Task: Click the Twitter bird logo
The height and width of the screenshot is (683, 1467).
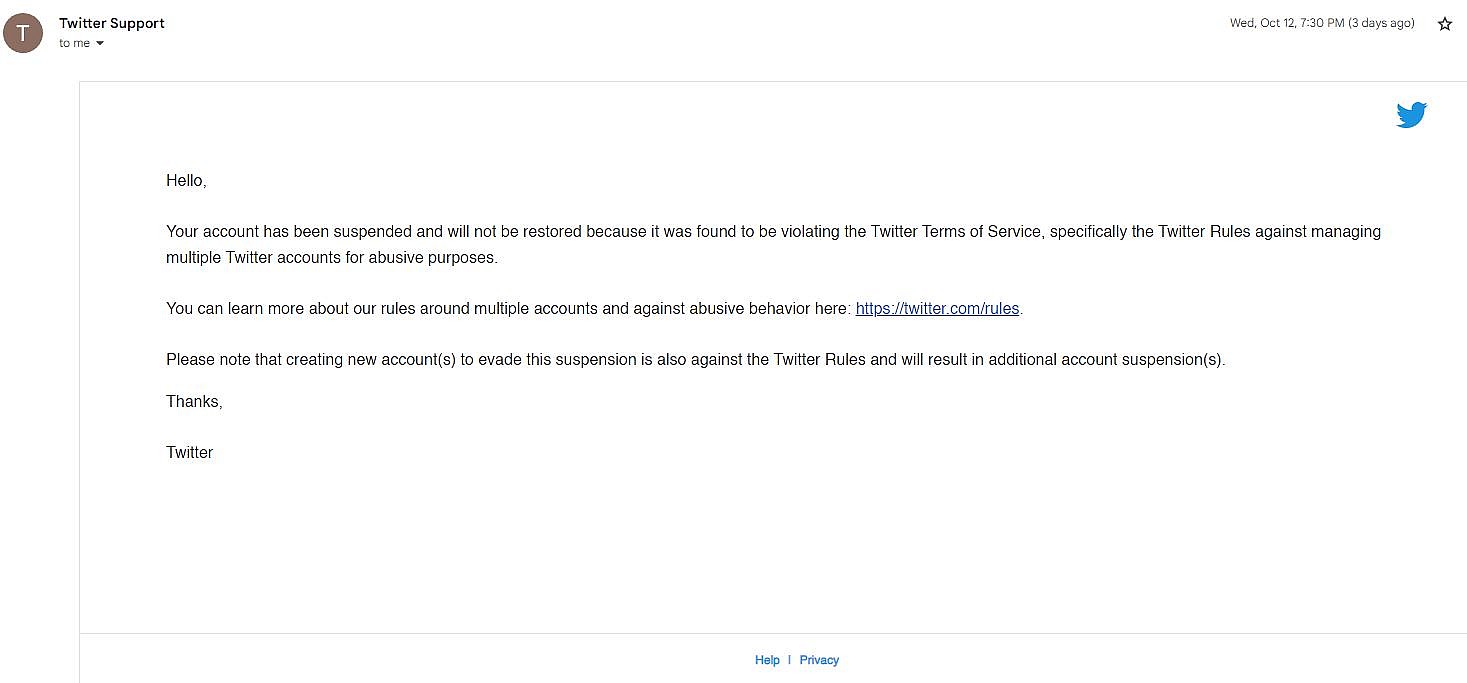Action: click(x=1411, y=115)
